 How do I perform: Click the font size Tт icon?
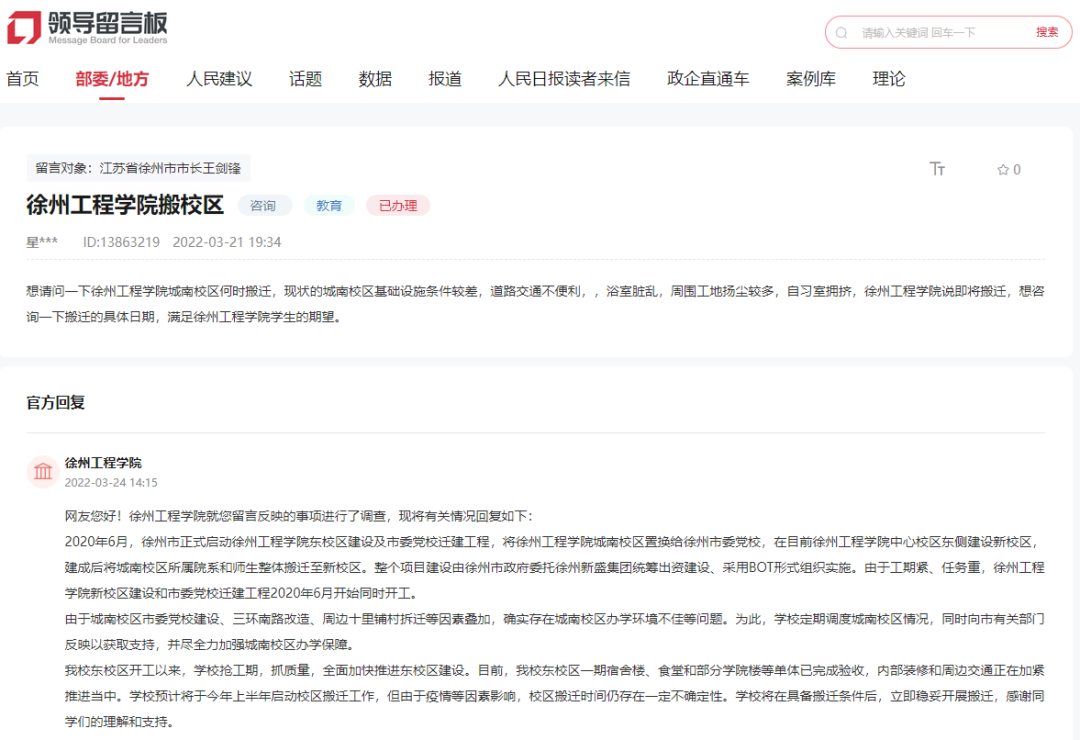(x=937, y=169)
